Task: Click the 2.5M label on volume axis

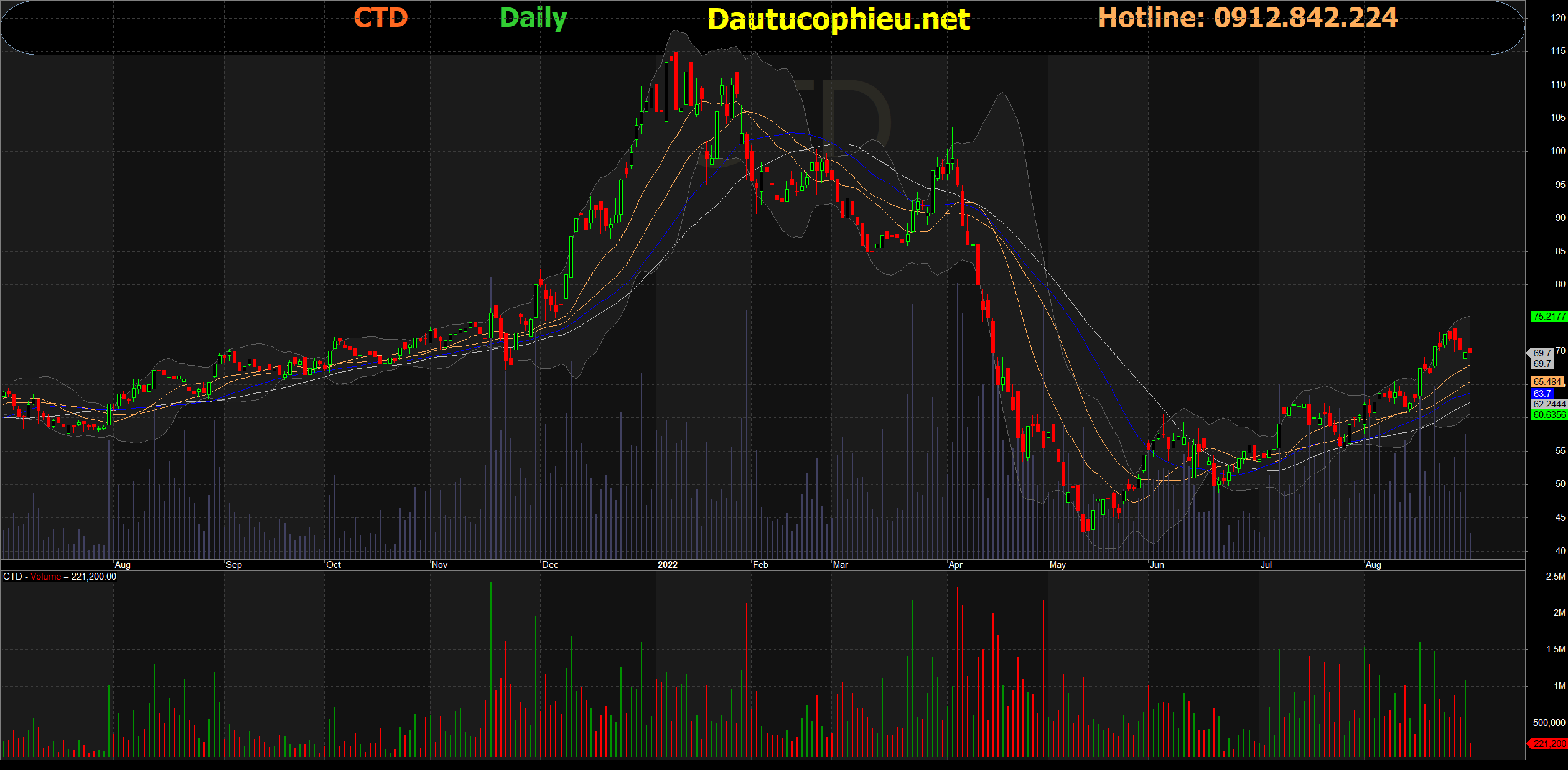Action: 1555,577
